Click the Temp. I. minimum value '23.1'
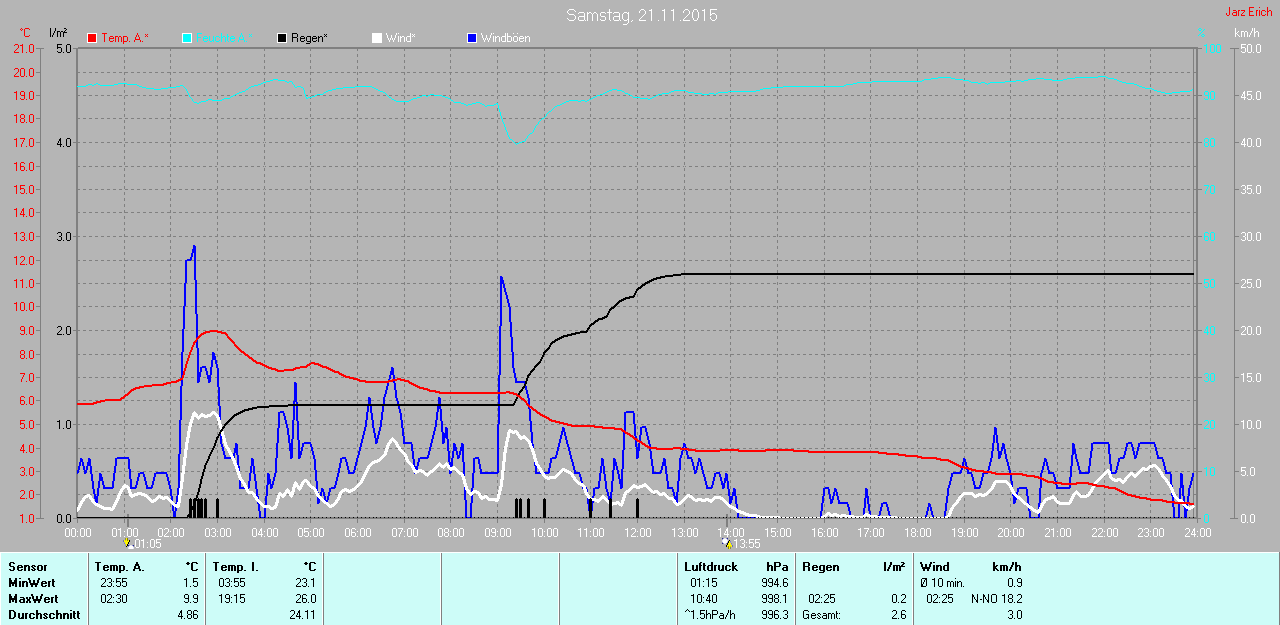1280x625 pixels. [305, 583]
